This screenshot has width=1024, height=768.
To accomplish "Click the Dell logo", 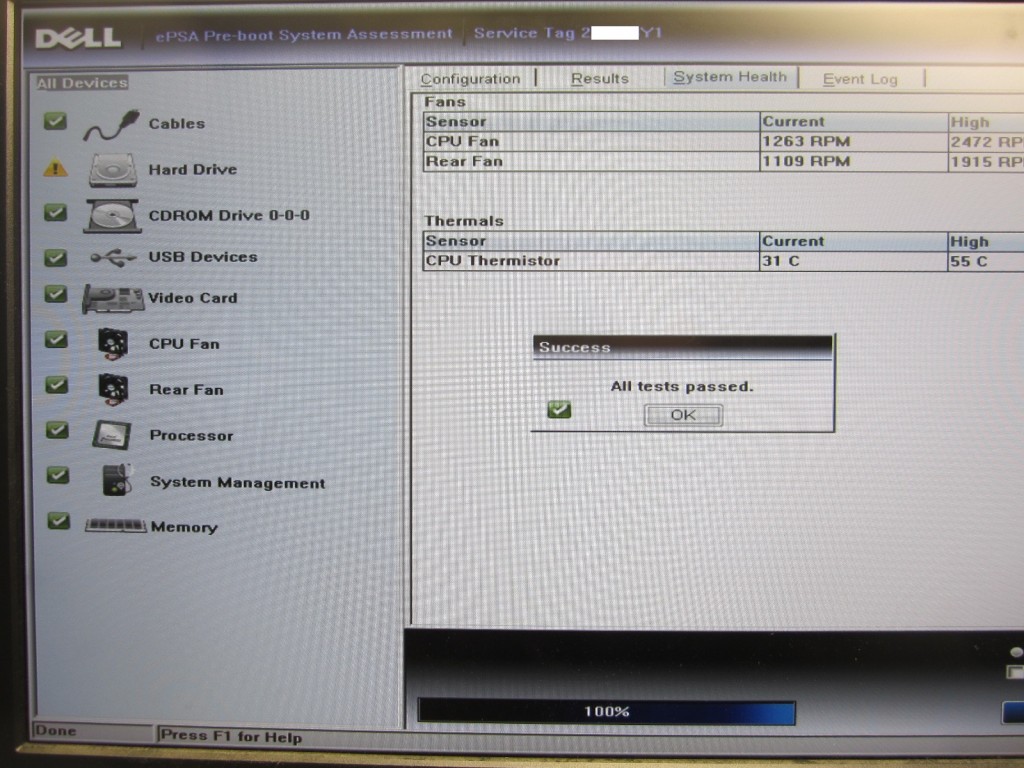I will point(78,38).
